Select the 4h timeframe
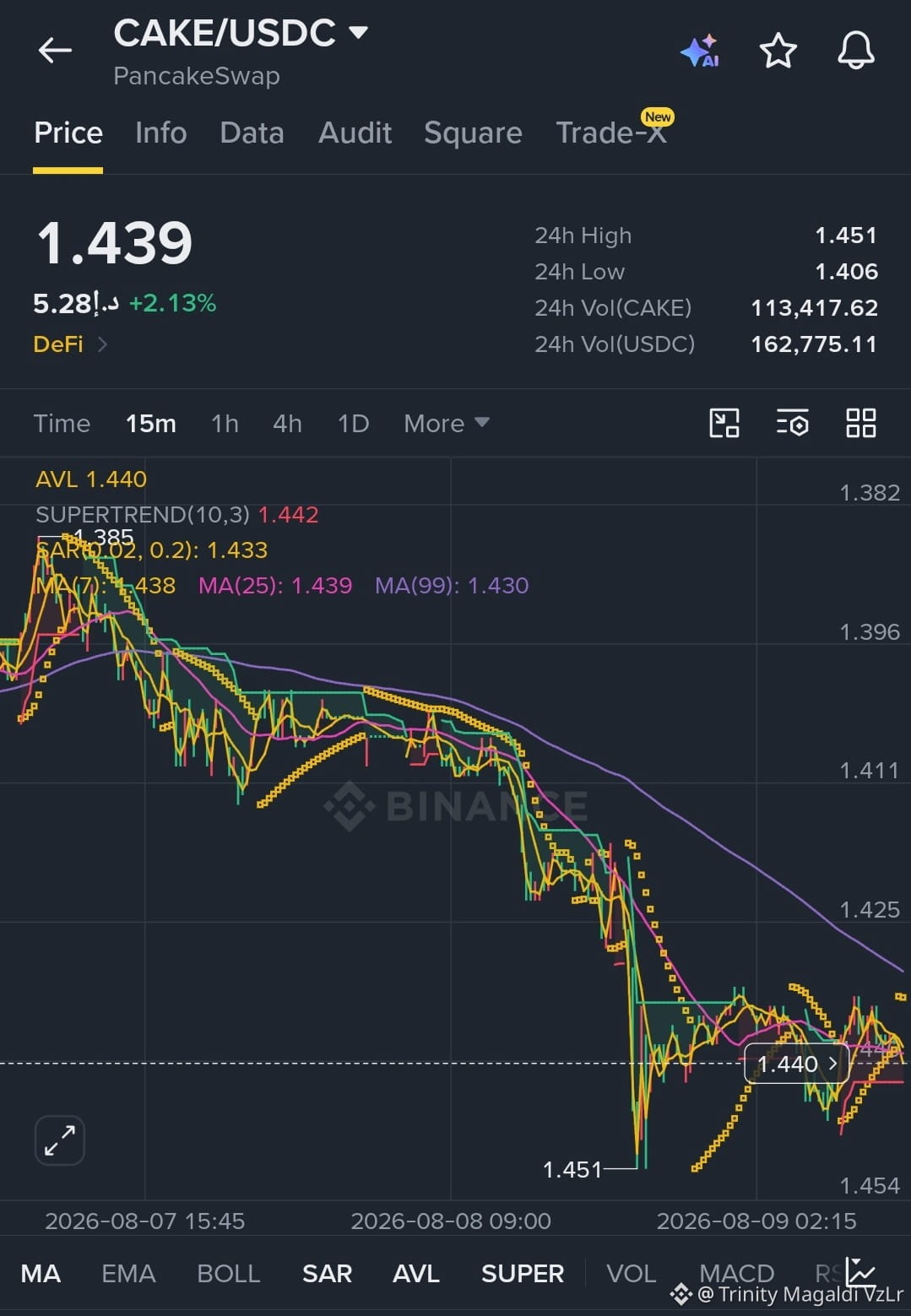This screenshot has width=911, height=1316. 287,423
